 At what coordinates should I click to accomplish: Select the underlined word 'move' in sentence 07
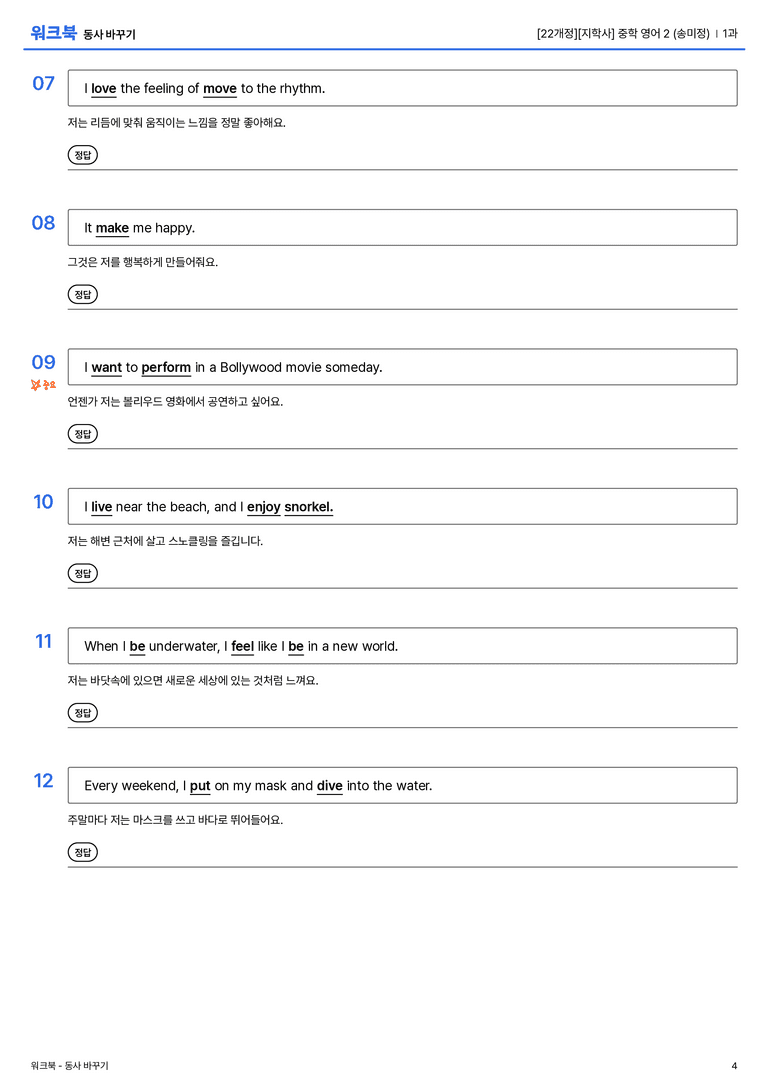click(x=220, y=89)
